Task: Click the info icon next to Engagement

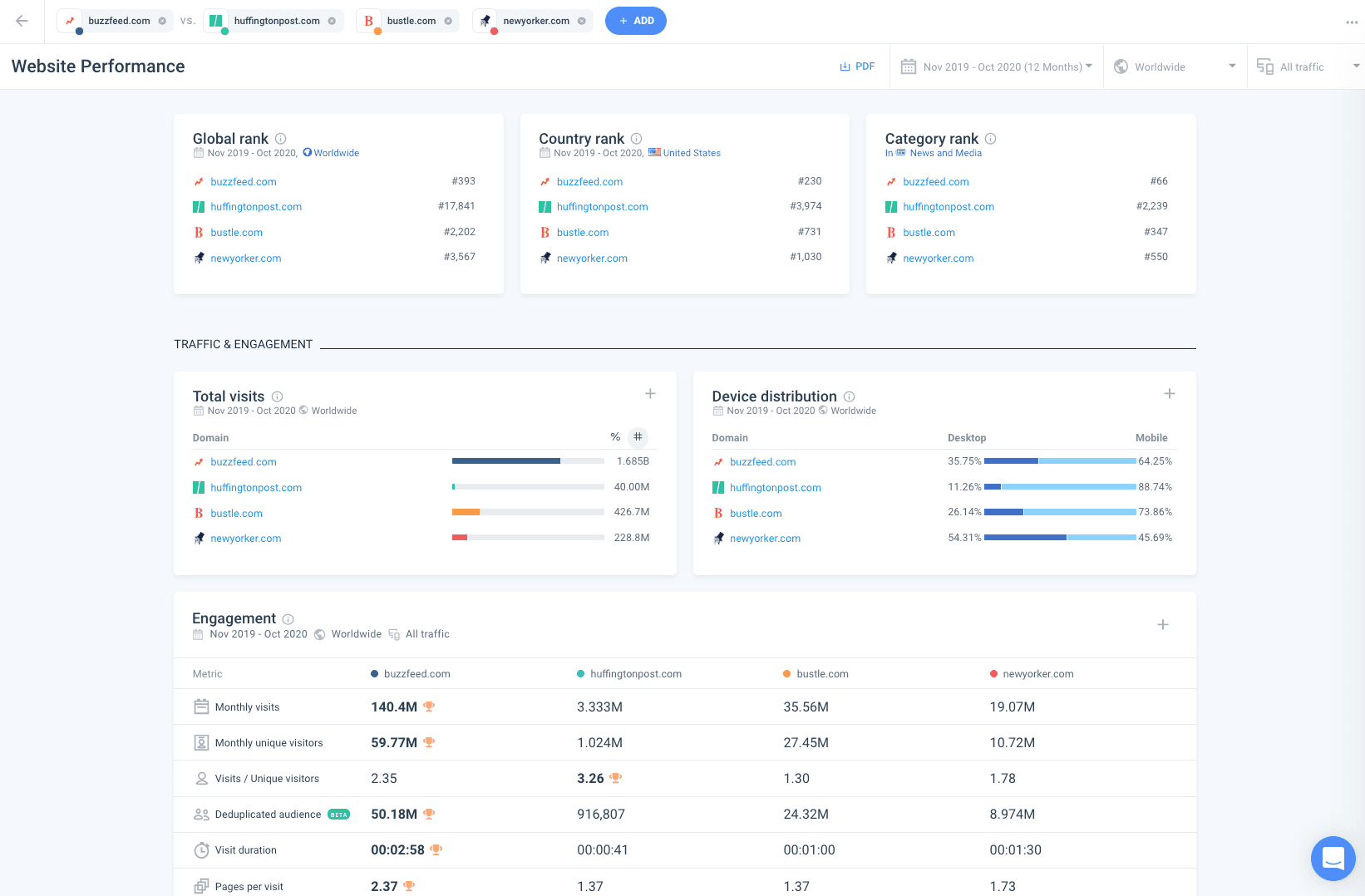Action: point(288,618)
